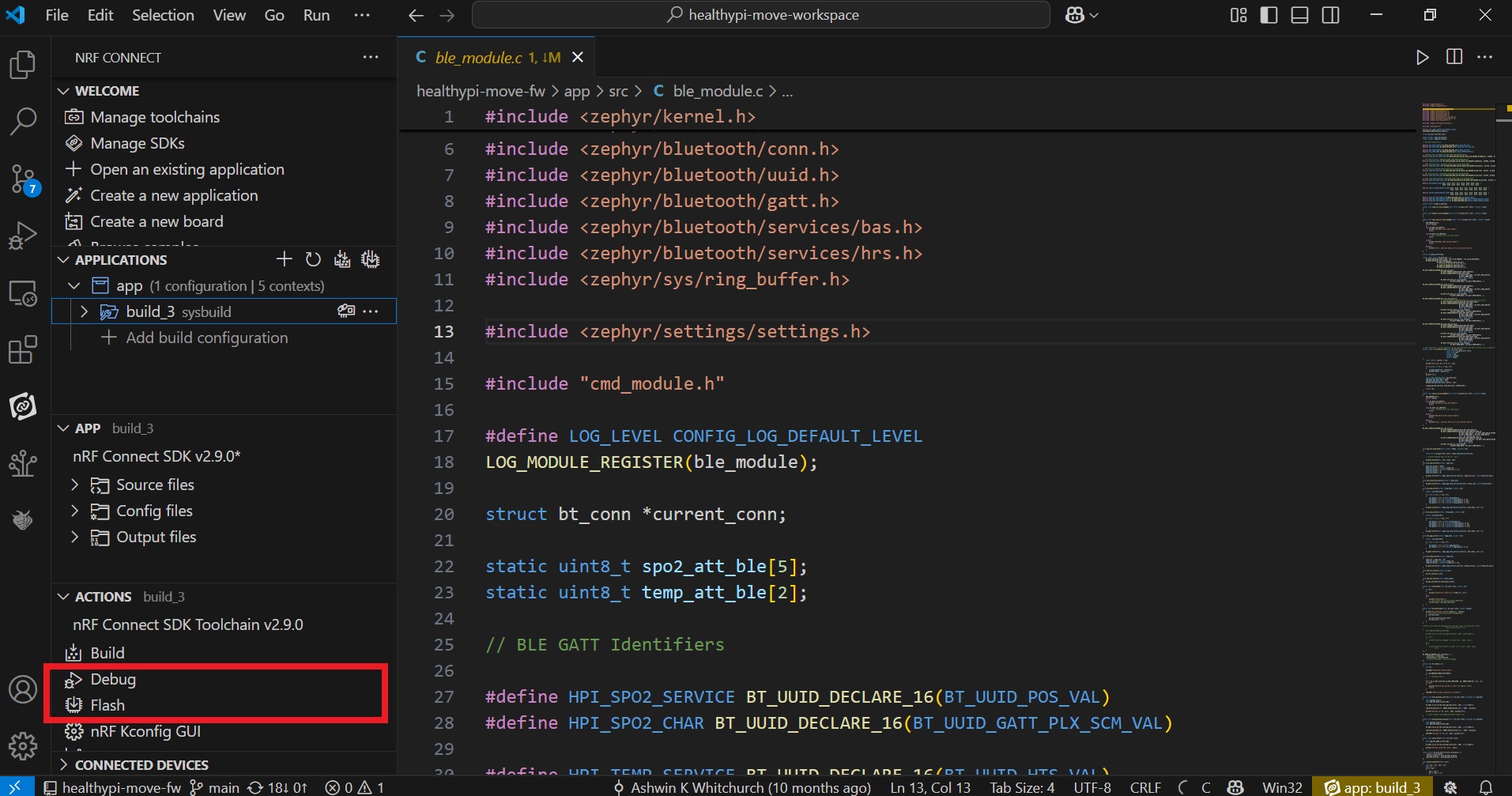The image size is (1512, 796).
Task: Open the Extensions view icon
Action: click(x=23, y=349)
